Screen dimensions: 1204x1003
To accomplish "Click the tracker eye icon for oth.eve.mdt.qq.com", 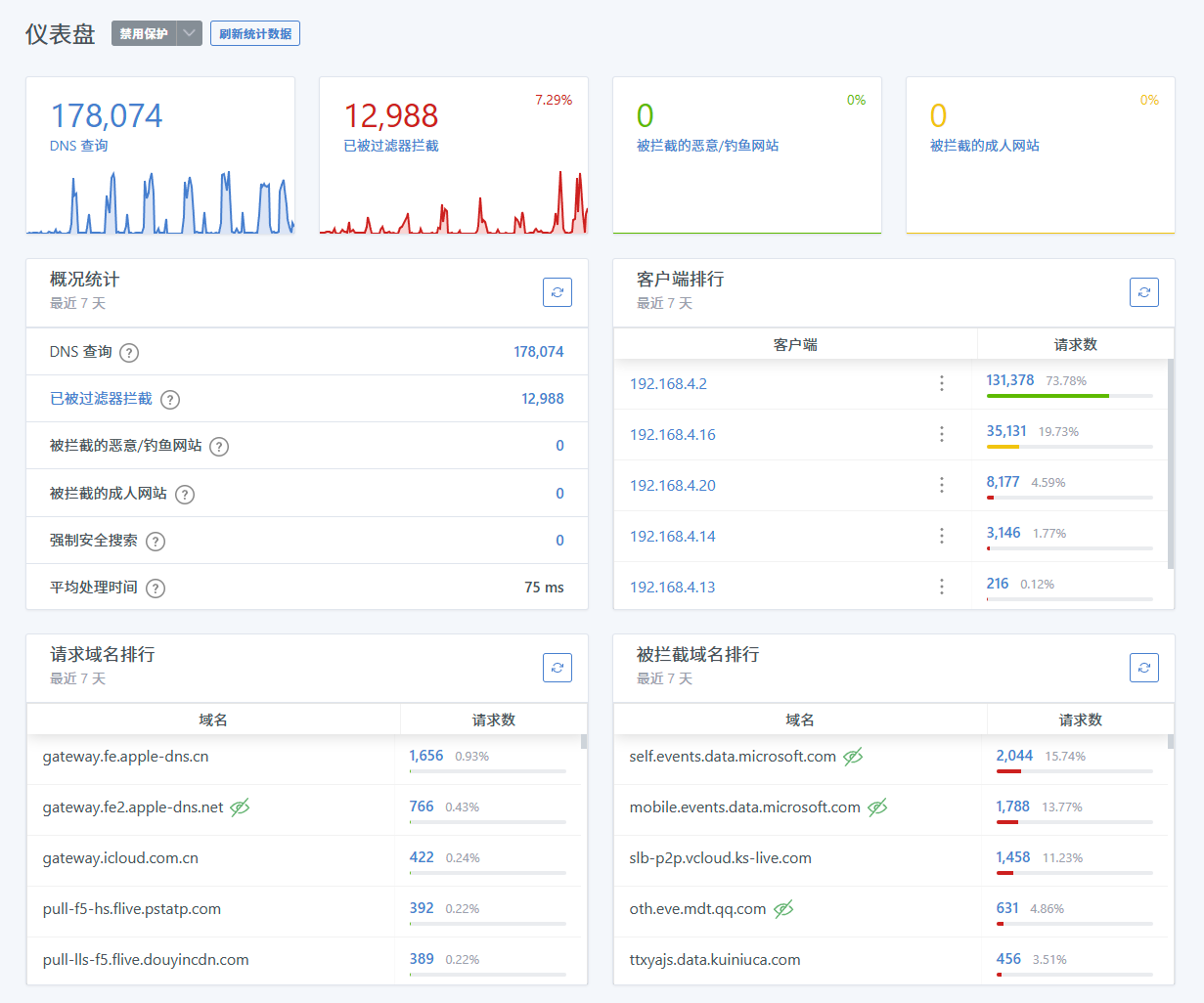I will [x=783, y=909].
